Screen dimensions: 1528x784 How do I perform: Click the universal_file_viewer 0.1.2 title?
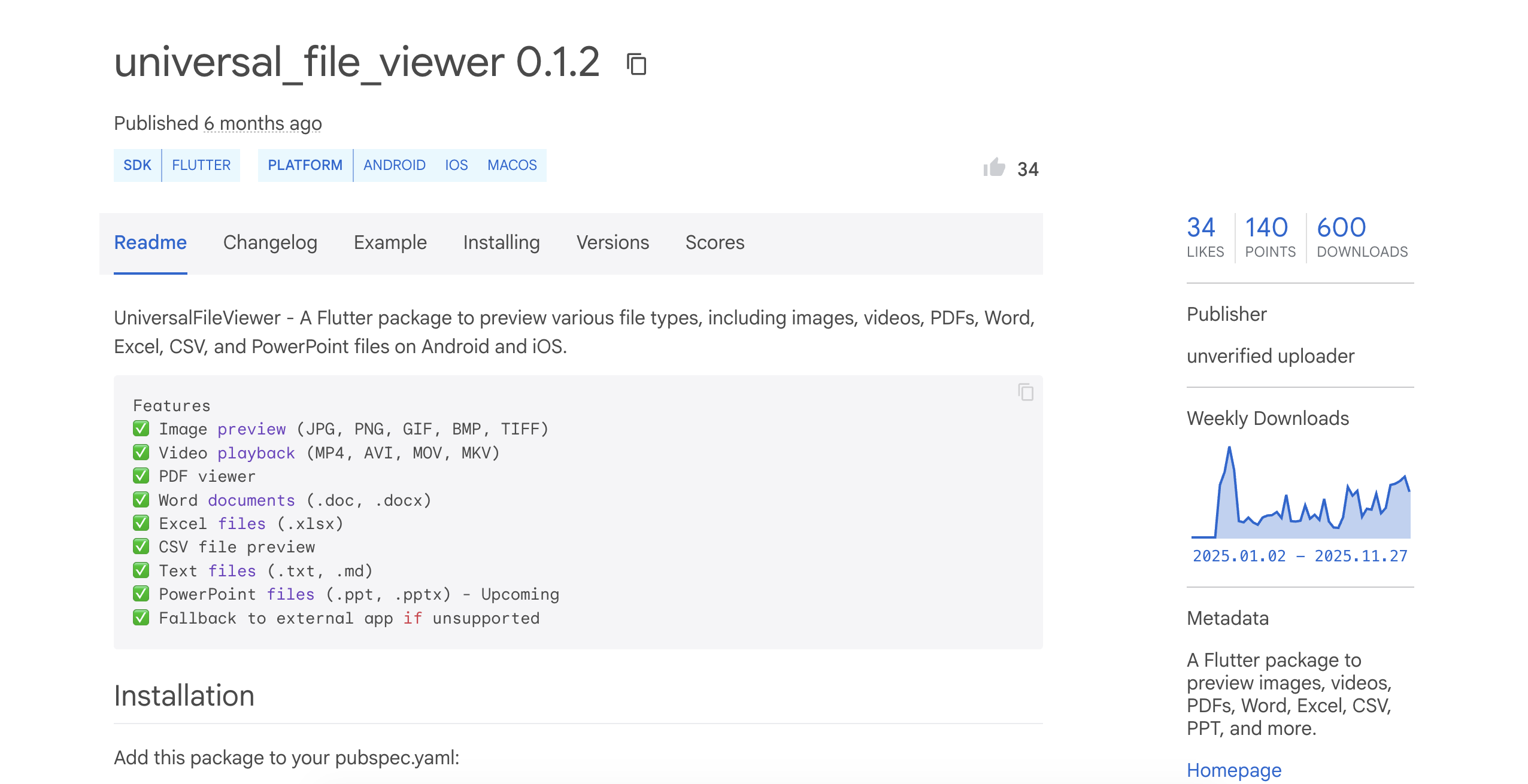(x=357, y=62)
